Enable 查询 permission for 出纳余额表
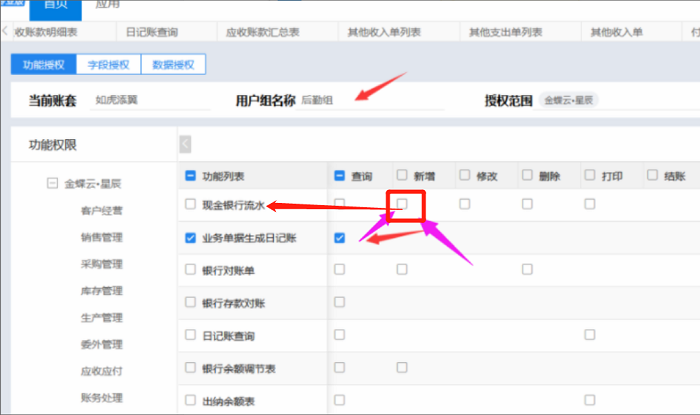The width and height of the screenshot is (700, 415). pyautogui.click(x=340, y=400)
